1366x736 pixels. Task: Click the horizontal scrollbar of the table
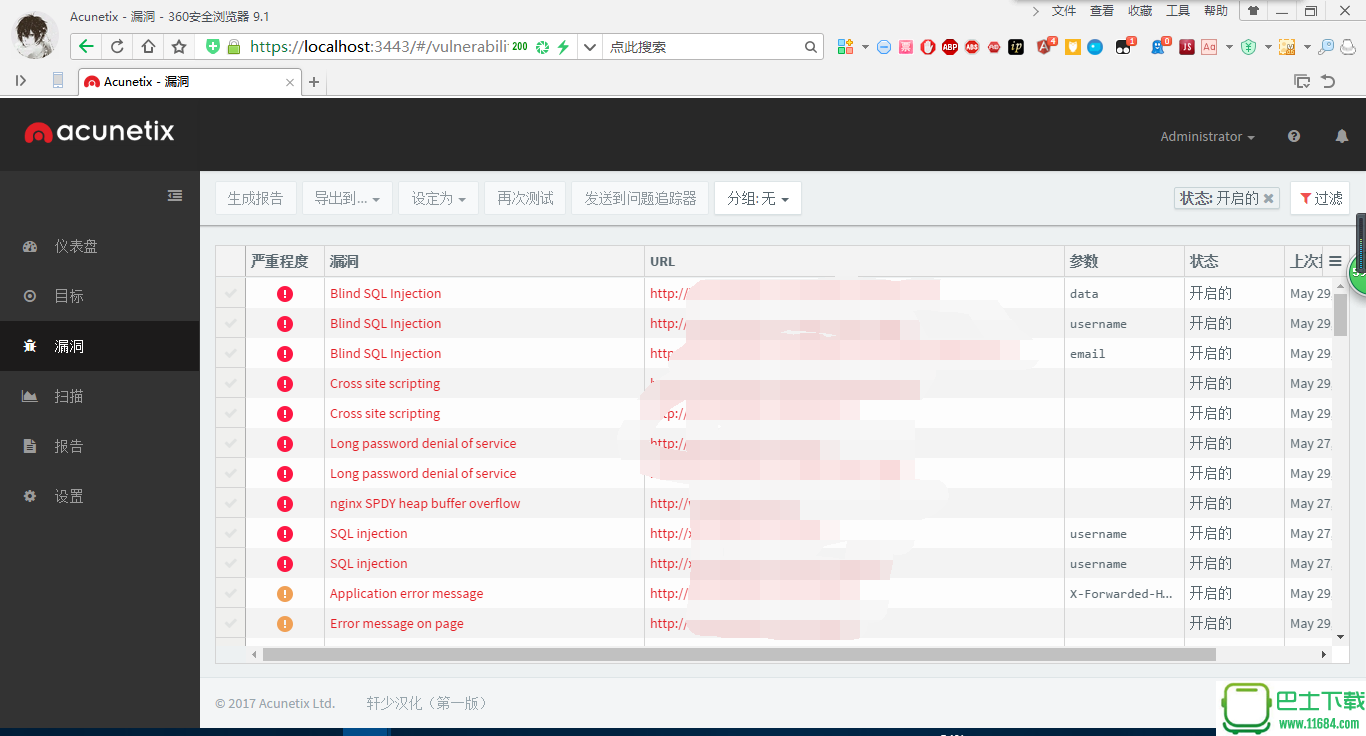pos(739,654)
